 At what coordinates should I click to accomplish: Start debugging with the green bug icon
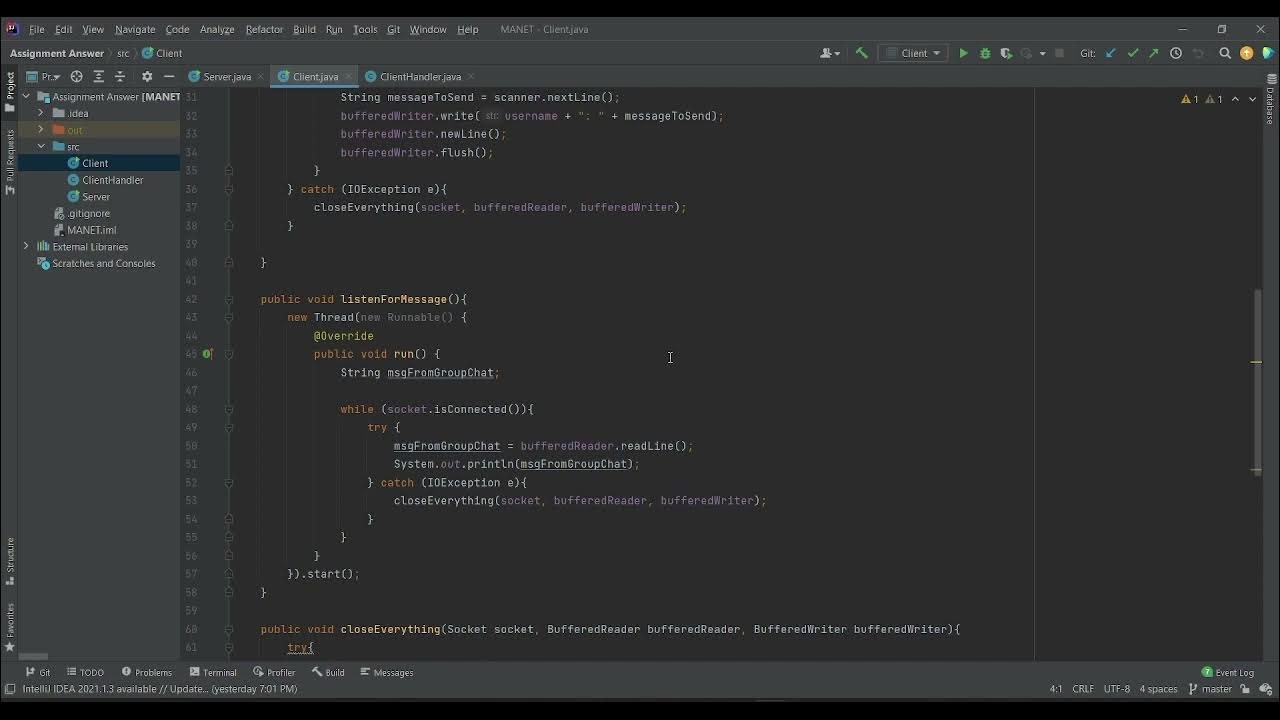tap(985, 53)
